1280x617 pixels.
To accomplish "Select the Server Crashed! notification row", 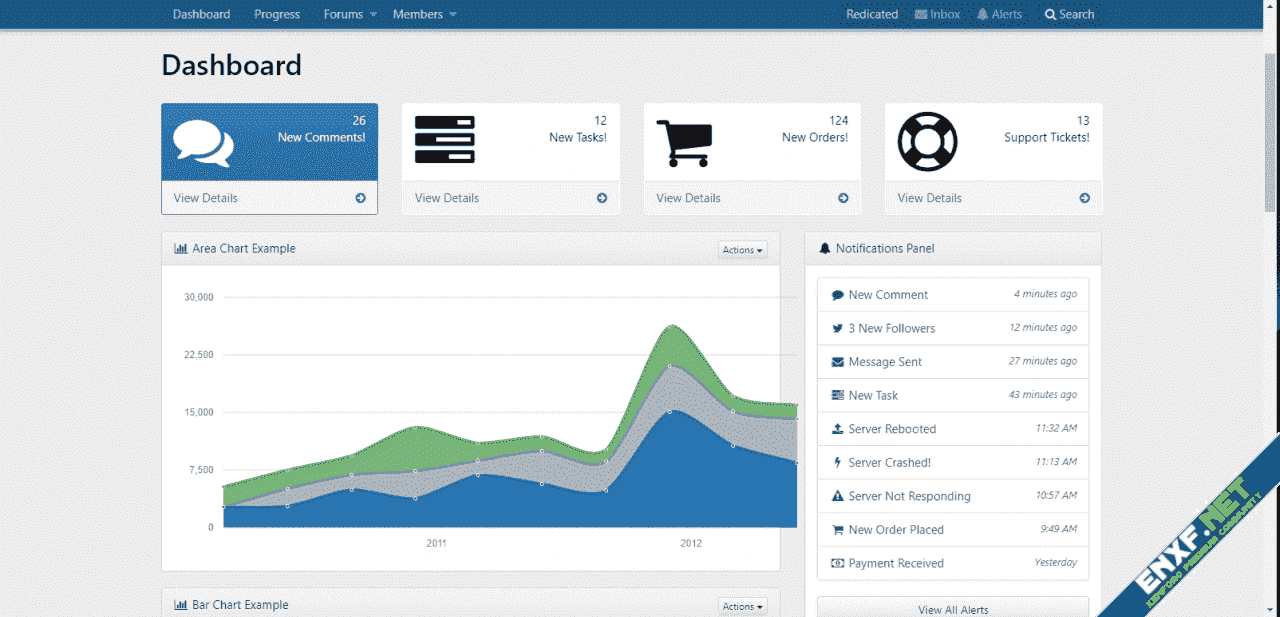I will click(x=952, y=462).
